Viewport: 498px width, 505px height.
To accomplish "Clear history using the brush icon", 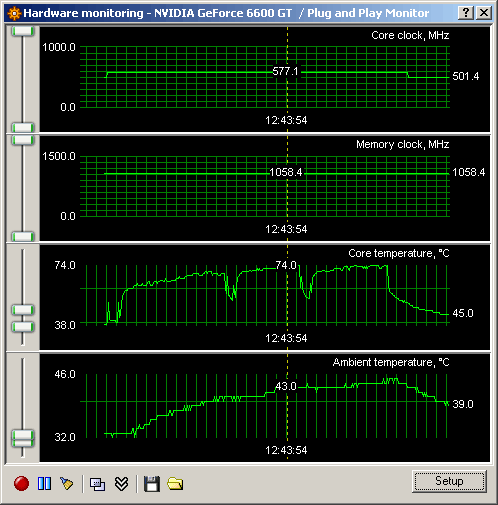I will pyautogui.click(x=67, y=483).
